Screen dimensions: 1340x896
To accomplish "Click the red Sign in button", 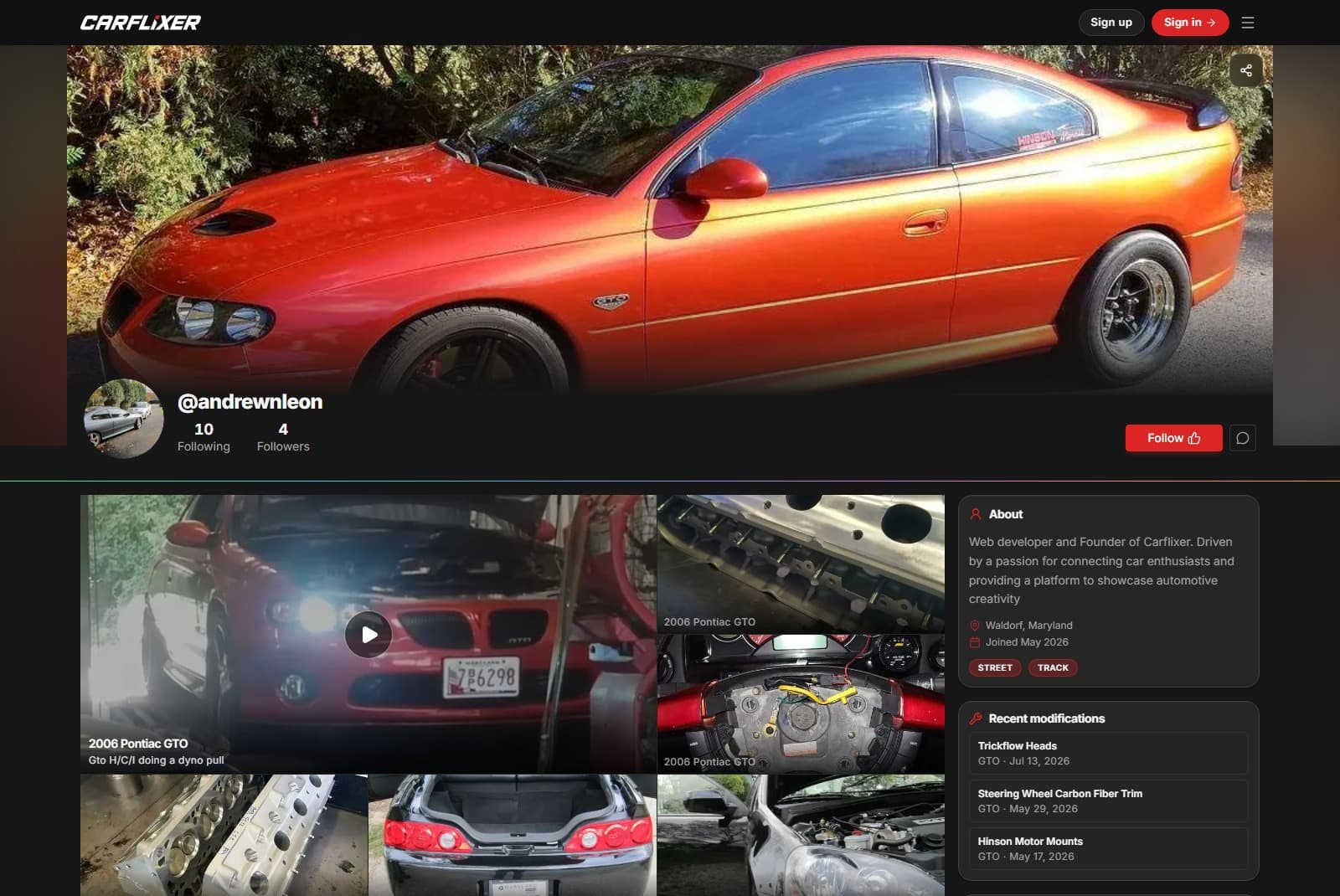I will (x=1189, y=23).
